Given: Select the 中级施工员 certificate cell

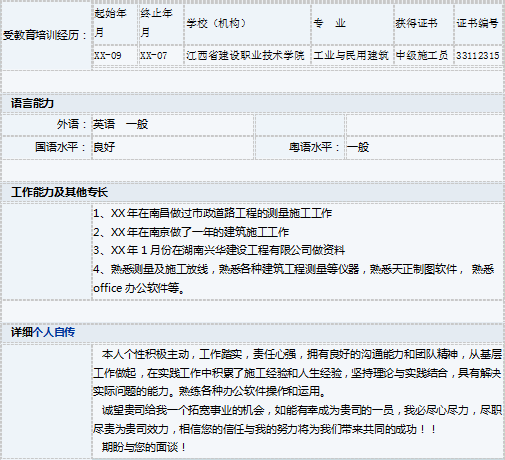Looking at the screenshot, I should tap(422, 55).
